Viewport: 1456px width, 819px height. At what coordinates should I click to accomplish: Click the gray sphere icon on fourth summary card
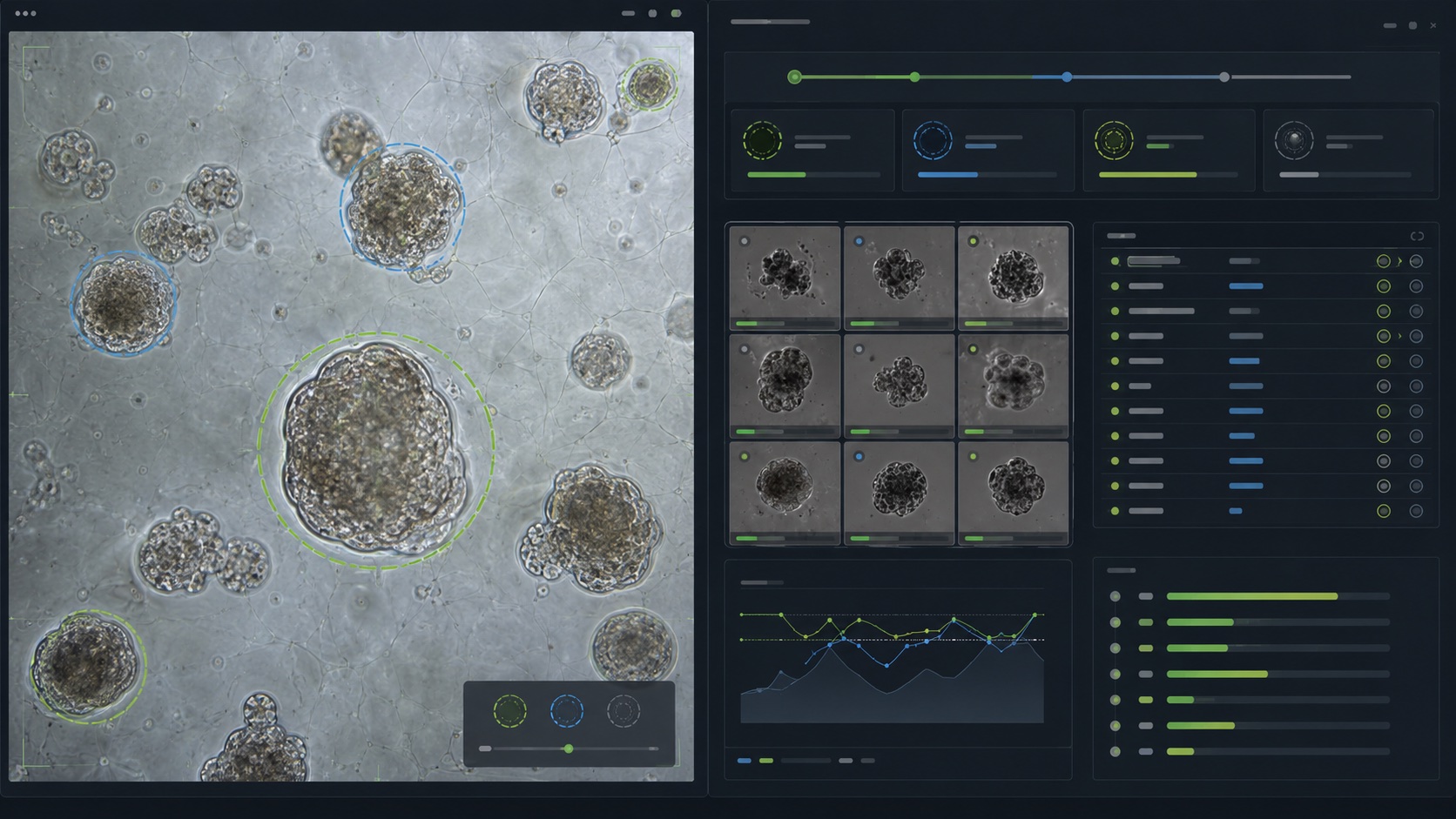[x=1294, y=140]
